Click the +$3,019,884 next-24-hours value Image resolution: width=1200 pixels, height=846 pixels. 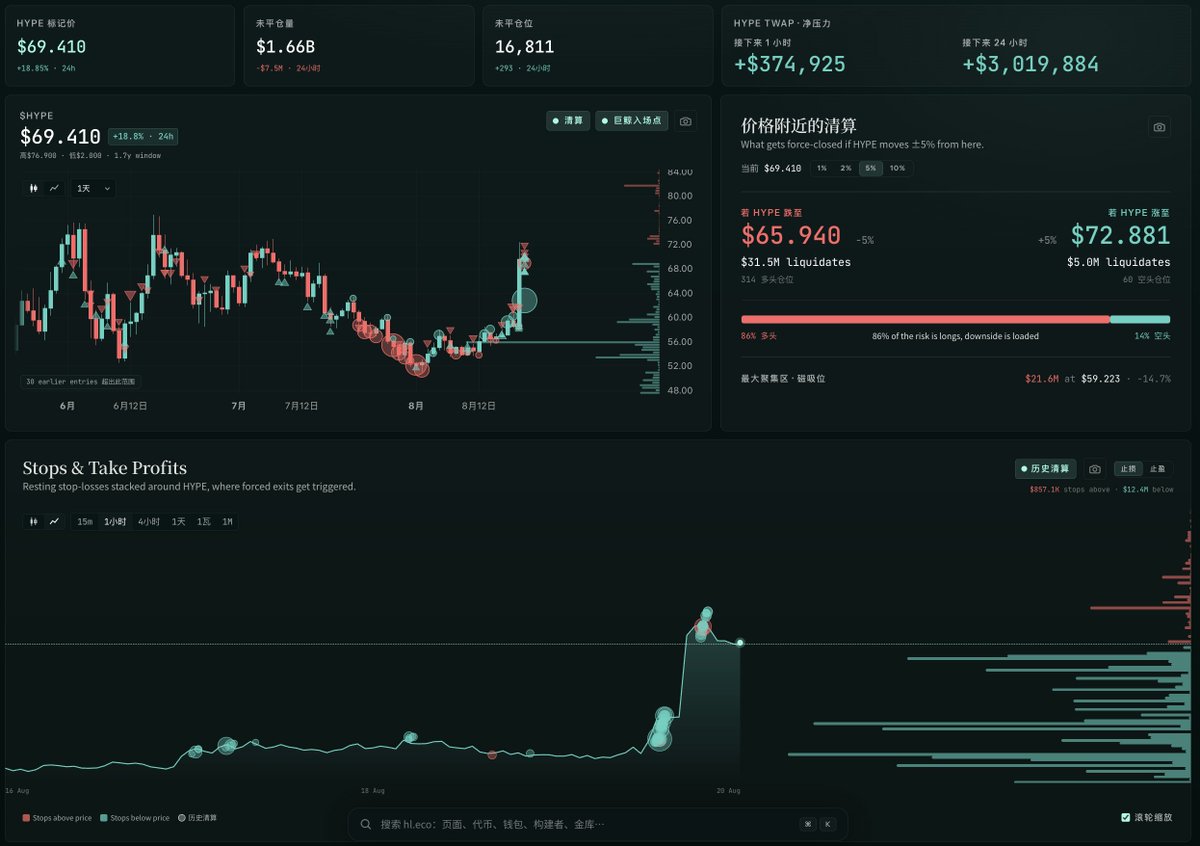1030,64
